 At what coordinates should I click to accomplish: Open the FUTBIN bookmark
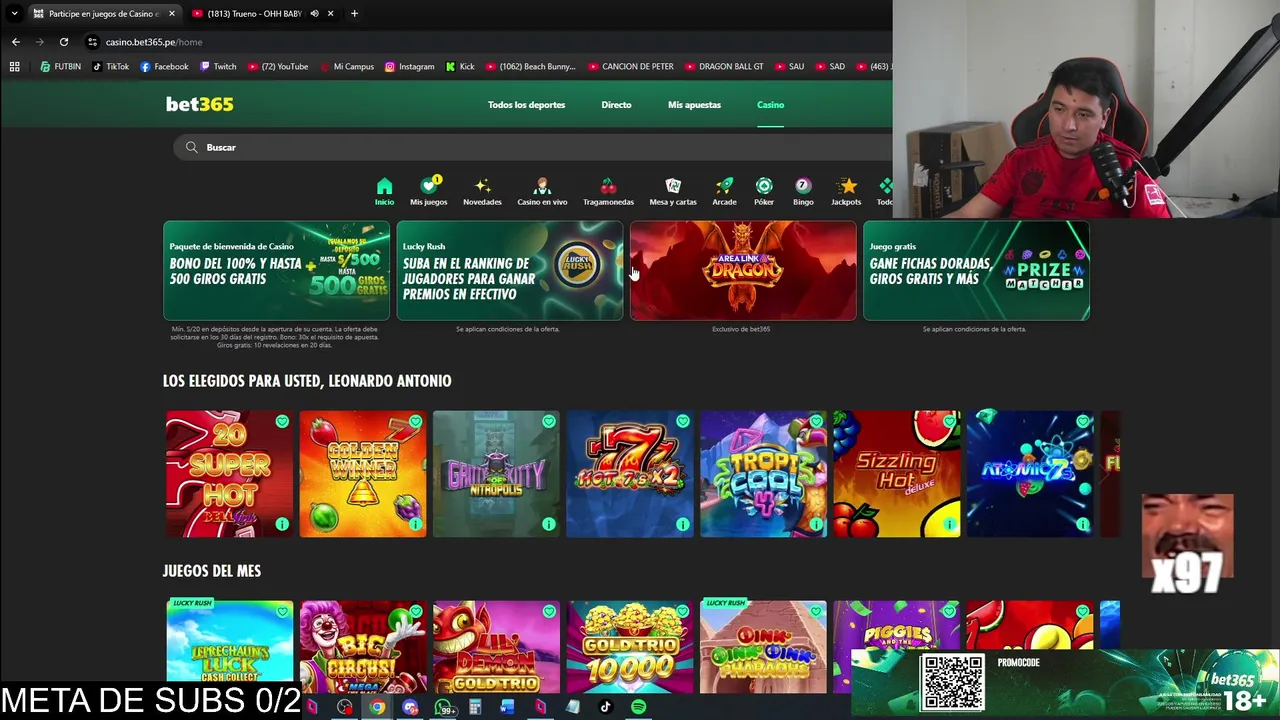click(x=60, y=67)
